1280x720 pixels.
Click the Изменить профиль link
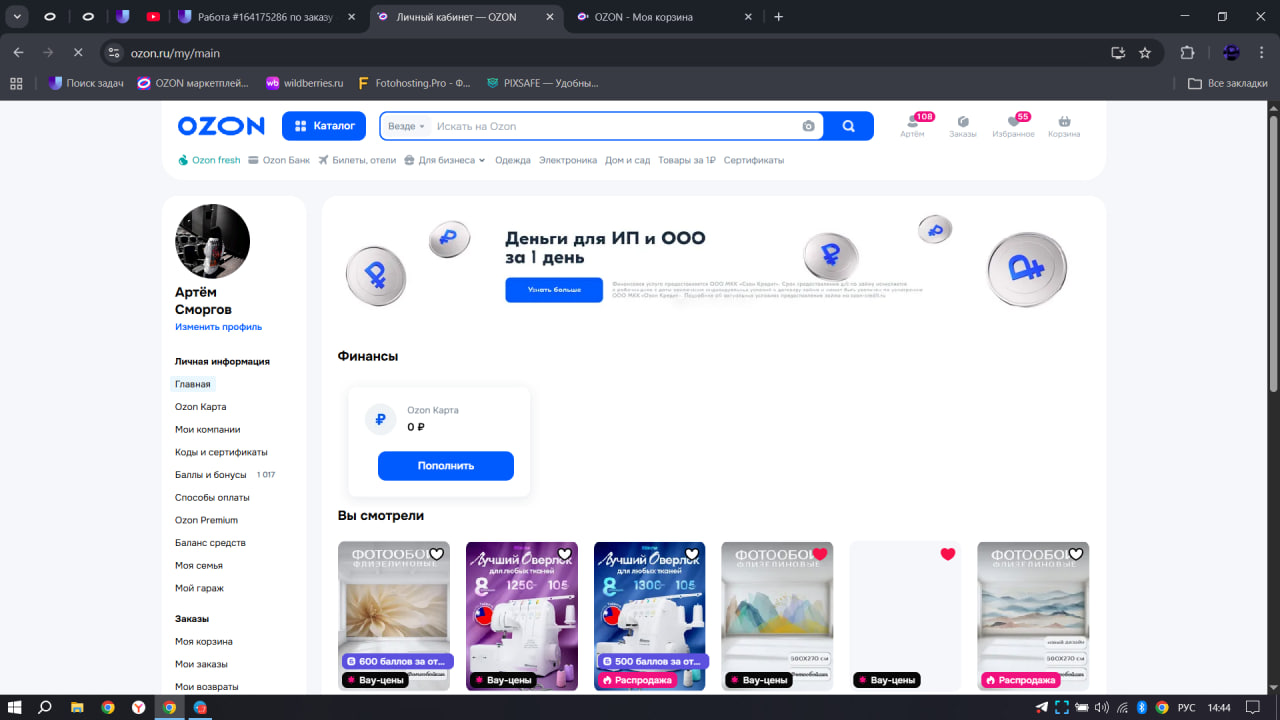click(x=218, y=327)
